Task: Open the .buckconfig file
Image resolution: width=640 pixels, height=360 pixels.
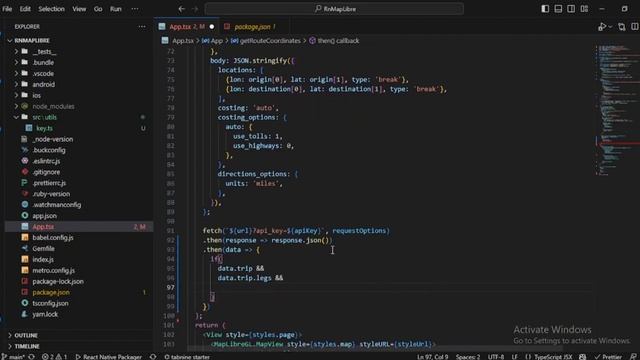Action: pyautogui.click(x=49, y=150)
